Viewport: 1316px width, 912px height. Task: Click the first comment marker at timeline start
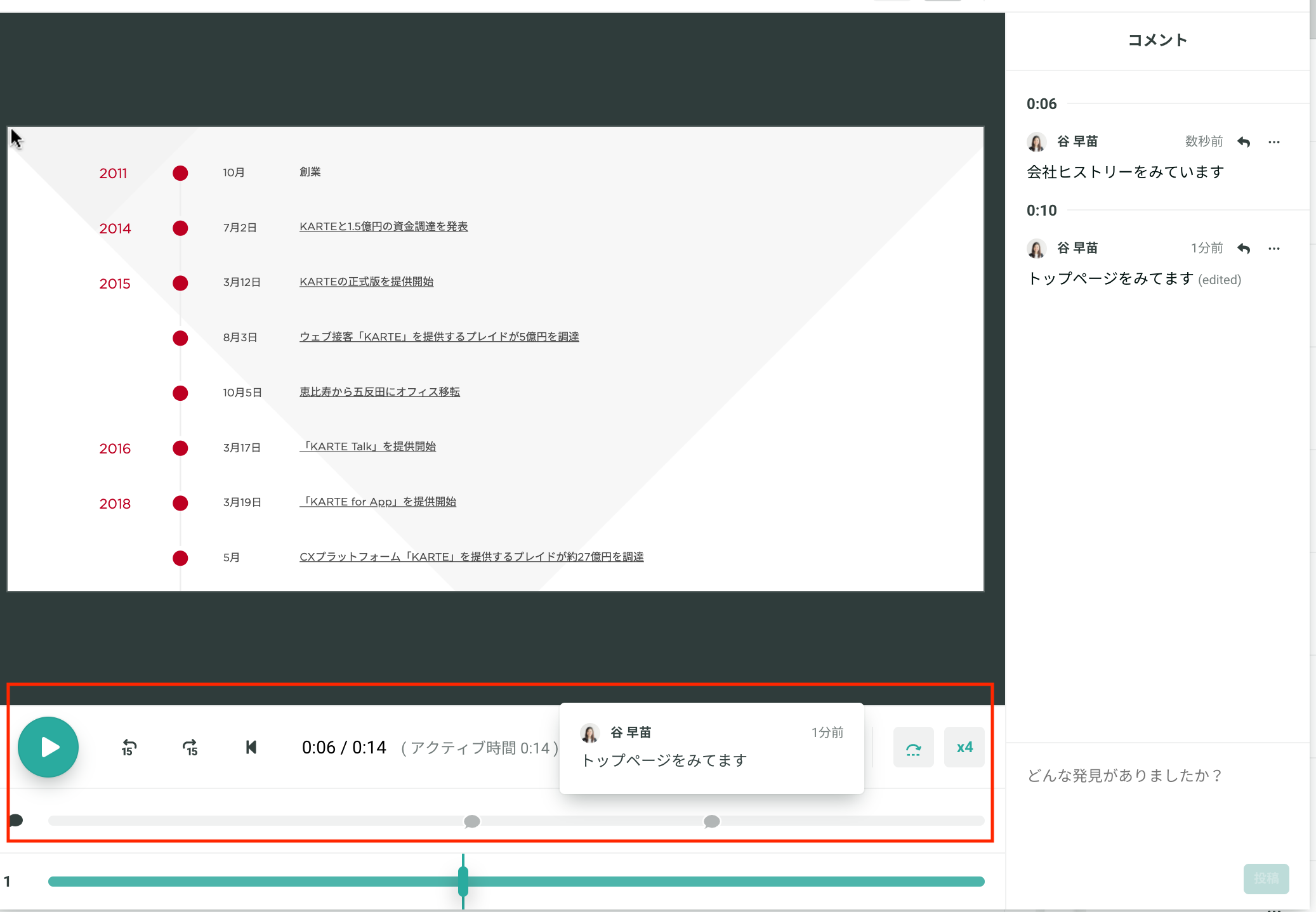[x=16, y=821]
